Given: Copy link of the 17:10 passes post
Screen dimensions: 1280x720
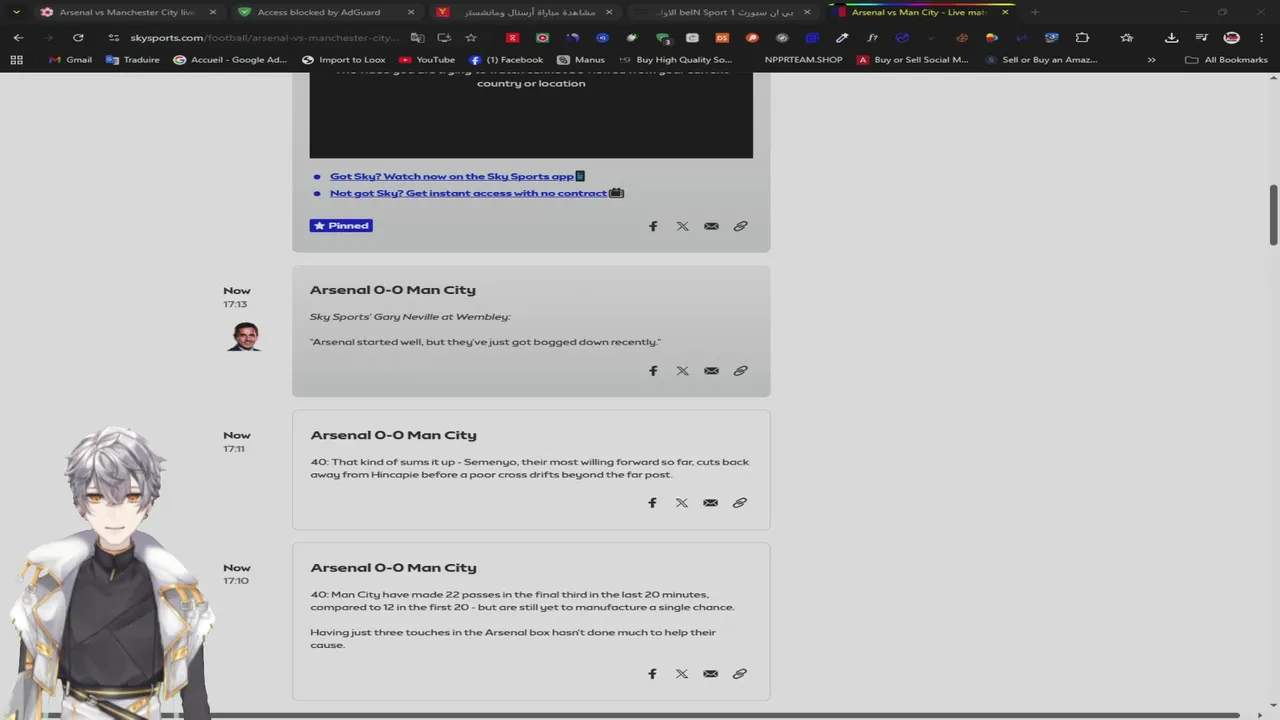Looking at the screenshot, I should click(739, 674).
